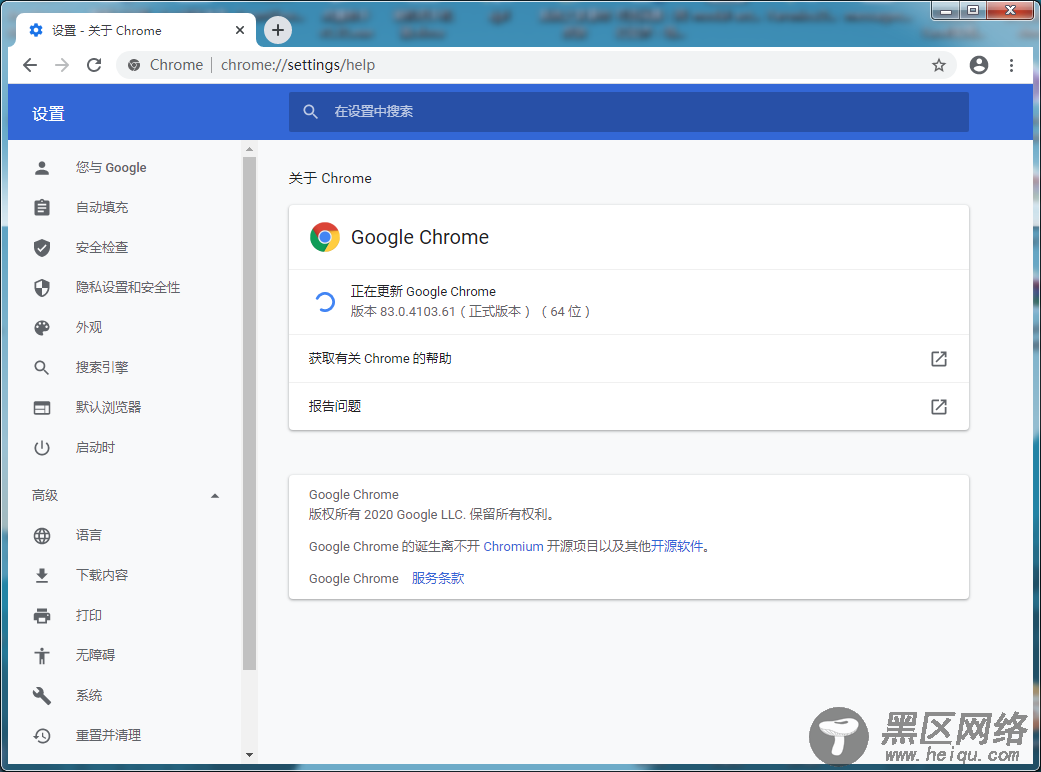Open 搜索引擎 settings section
Viewport: 1041px width, 772px height.
click(x=125, y=367)
